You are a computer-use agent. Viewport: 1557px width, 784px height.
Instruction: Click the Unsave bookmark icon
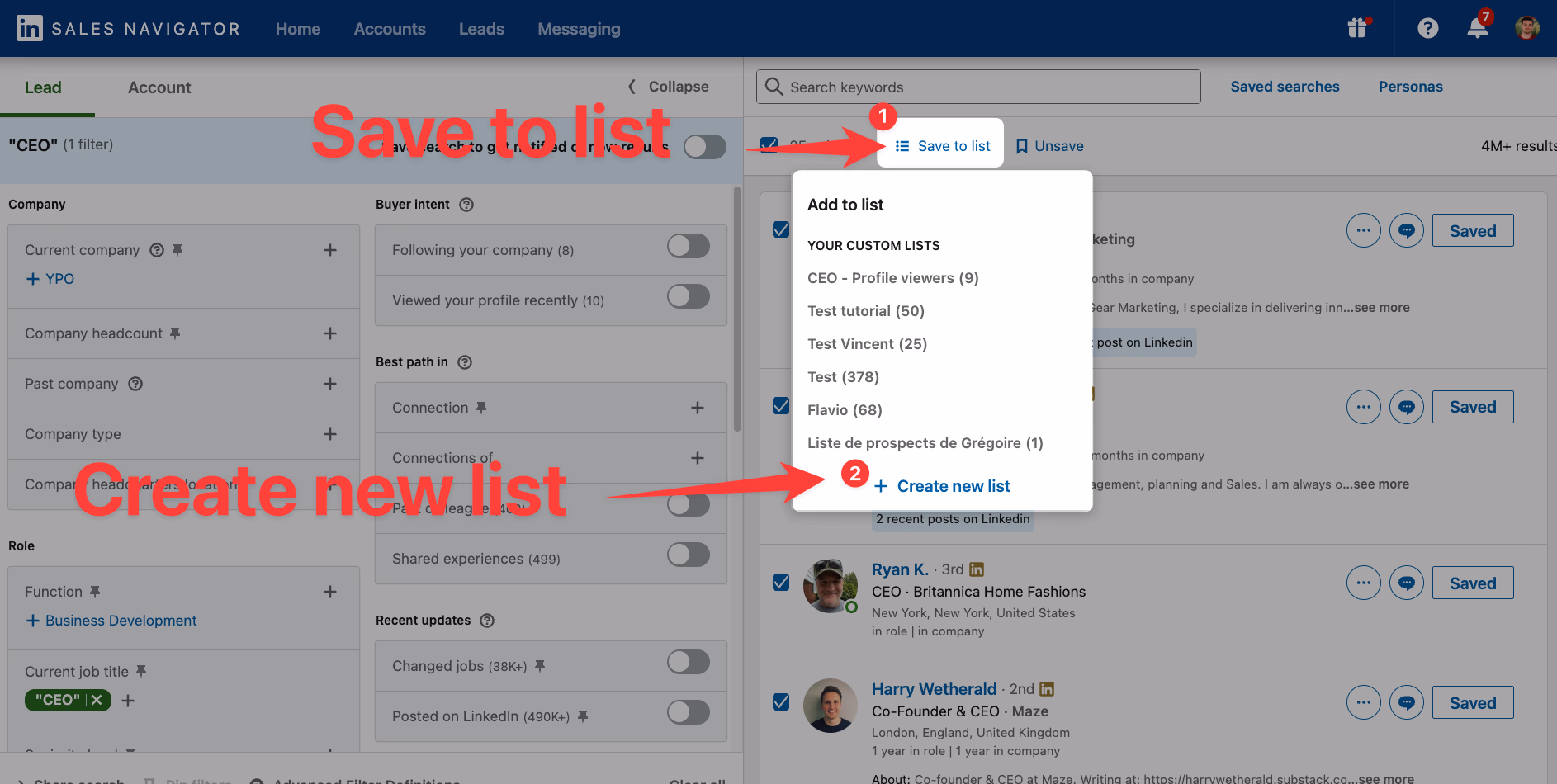pyautogui.click(x=1022, y=146)
